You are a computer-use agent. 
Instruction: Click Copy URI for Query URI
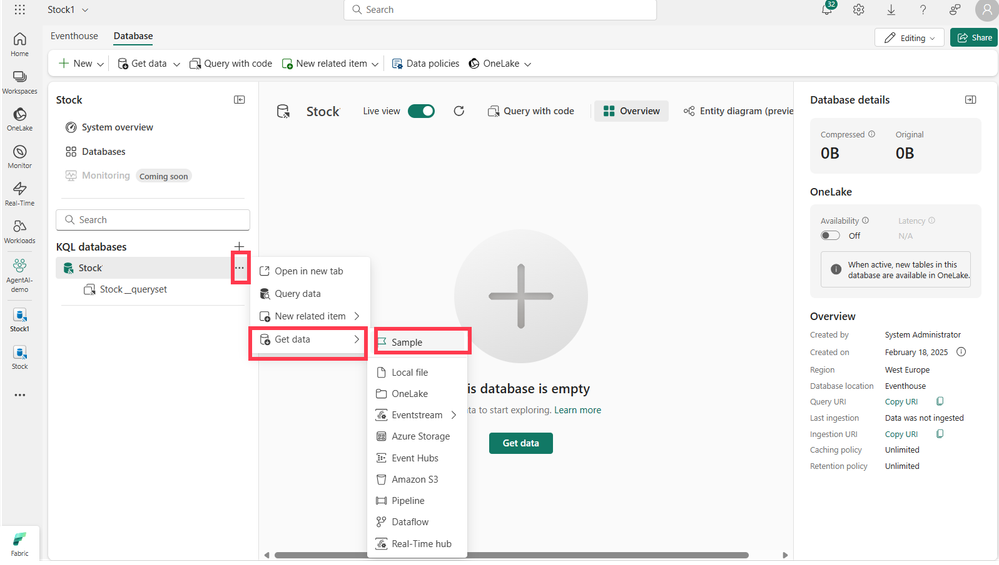[x=901, y=402]
